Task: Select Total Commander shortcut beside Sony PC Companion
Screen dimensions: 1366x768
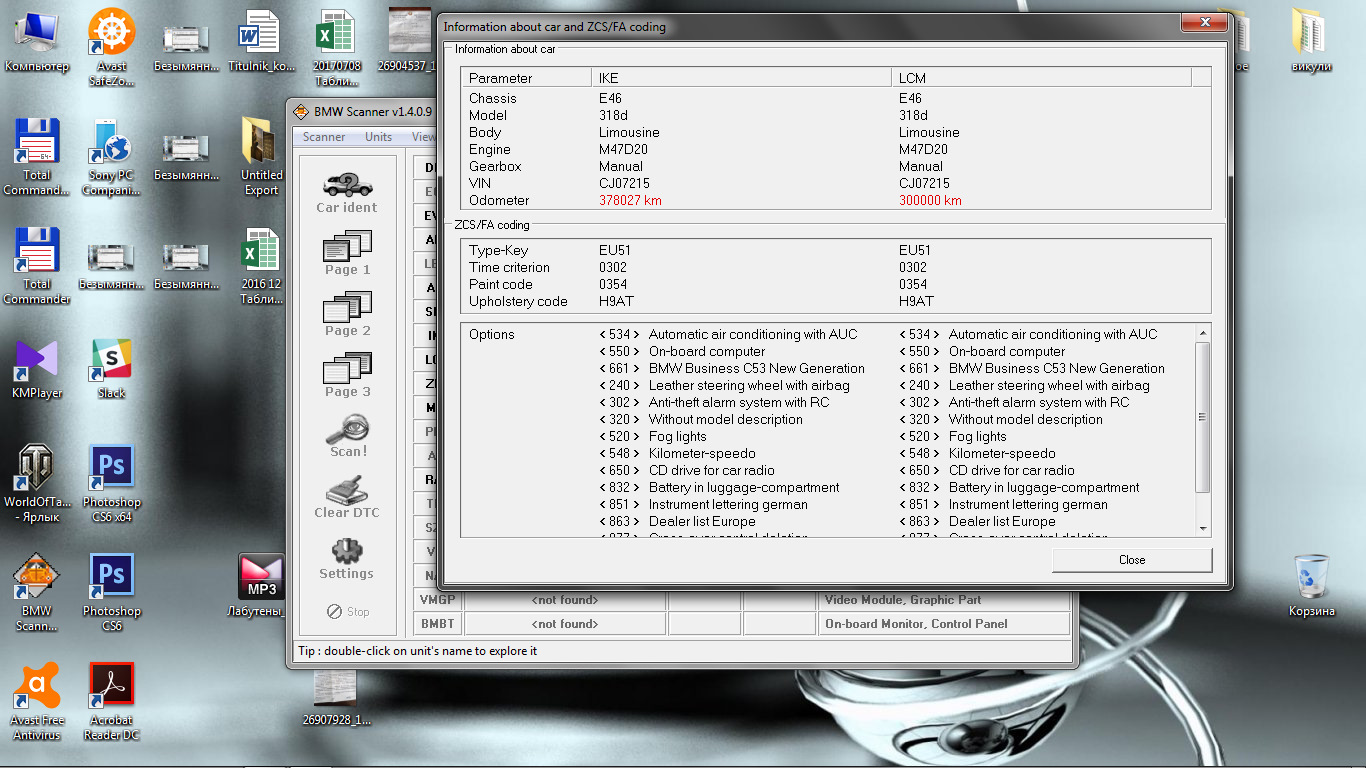Action: coord(37,157)
